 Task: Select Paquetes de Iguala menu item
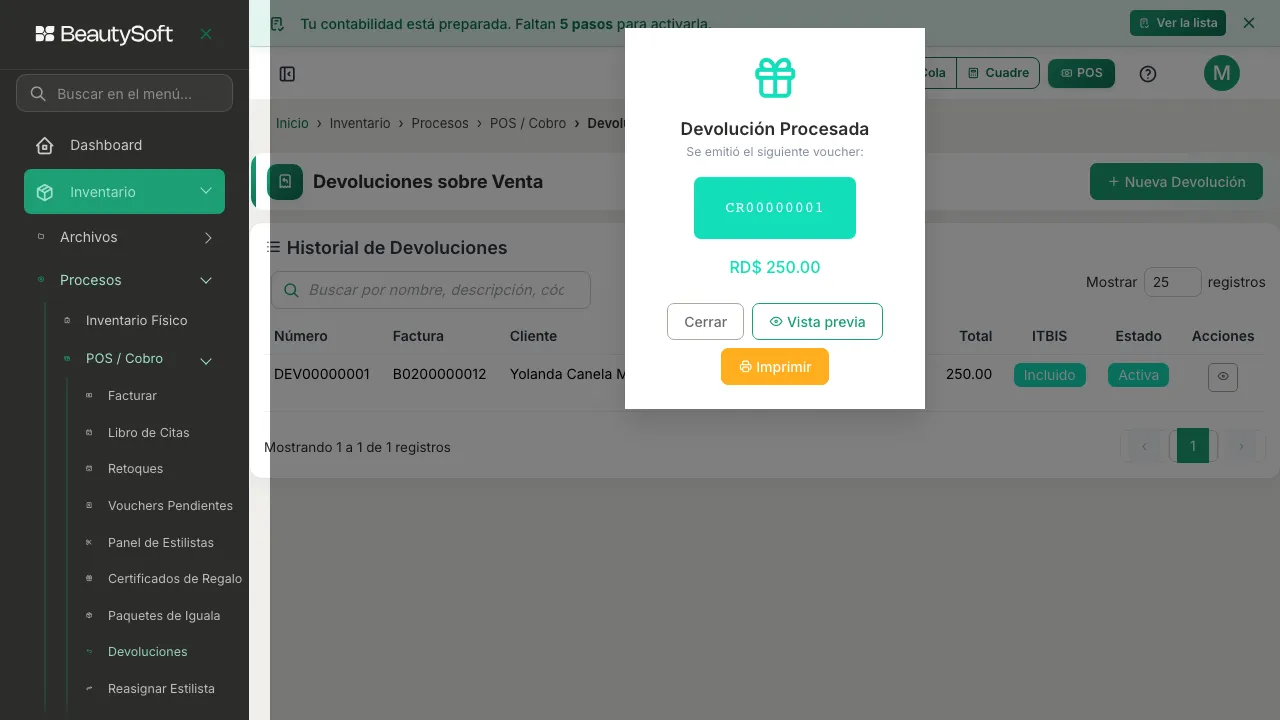(164, 616)
